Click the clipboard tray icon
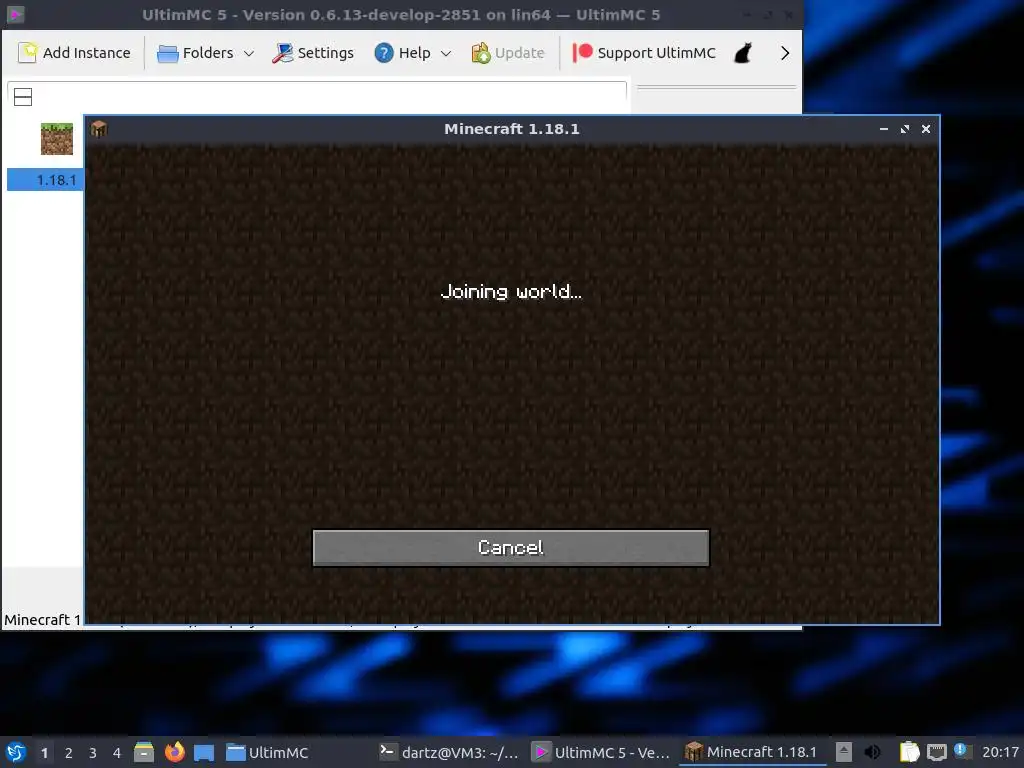Screen dimensions: 1024x768 (x=909, y=752)
